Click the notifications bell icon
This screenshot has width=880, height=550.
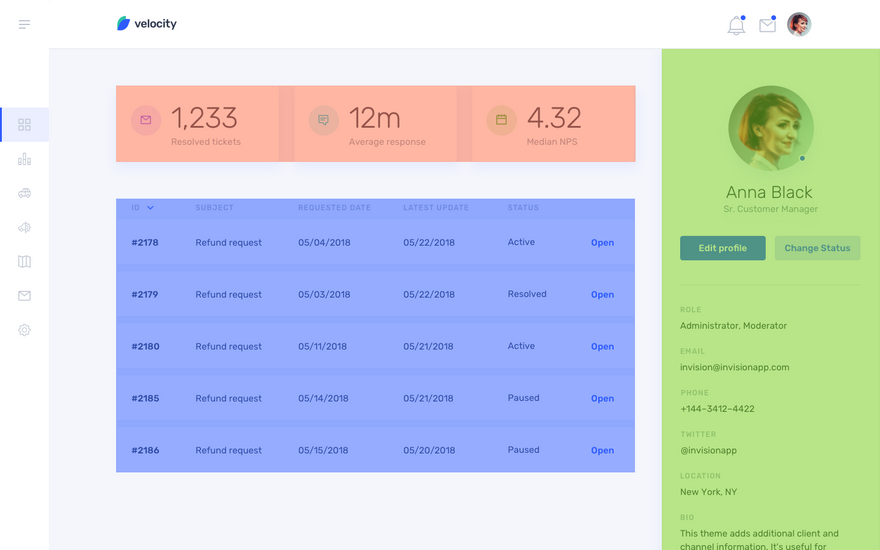(736, 25)
